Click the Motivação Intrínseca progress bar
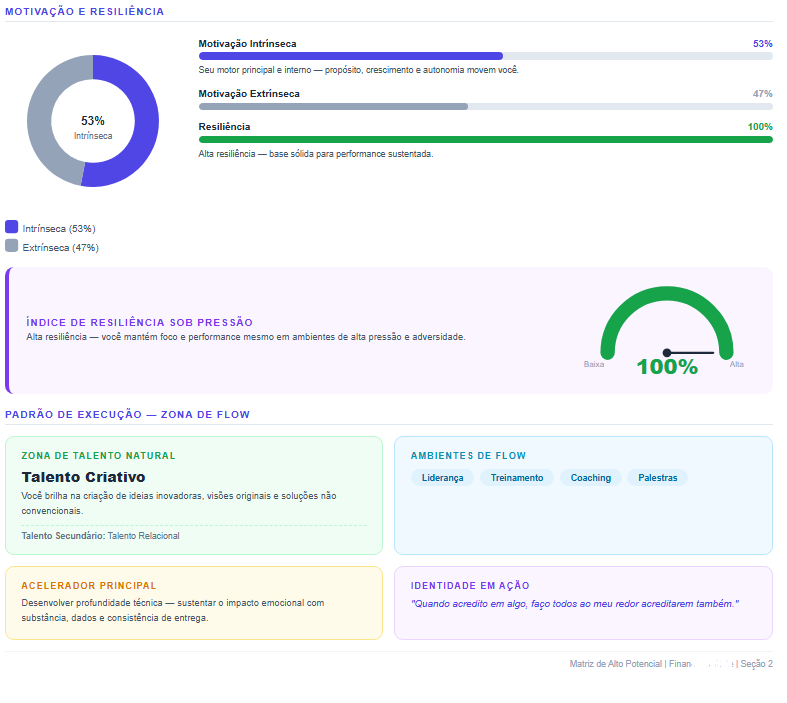 485,56
